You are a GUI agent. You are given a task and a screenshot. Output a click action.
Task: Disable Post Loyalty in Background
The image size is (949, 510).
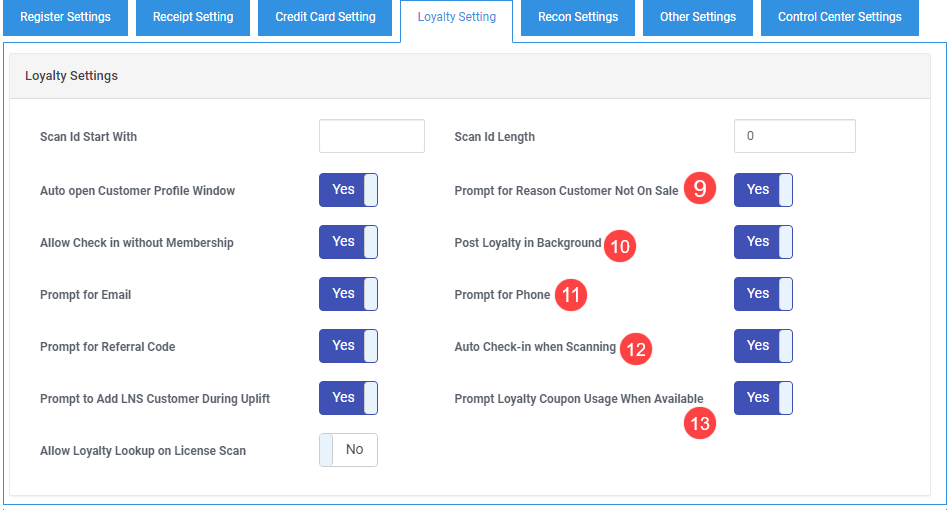coord(763,242)
